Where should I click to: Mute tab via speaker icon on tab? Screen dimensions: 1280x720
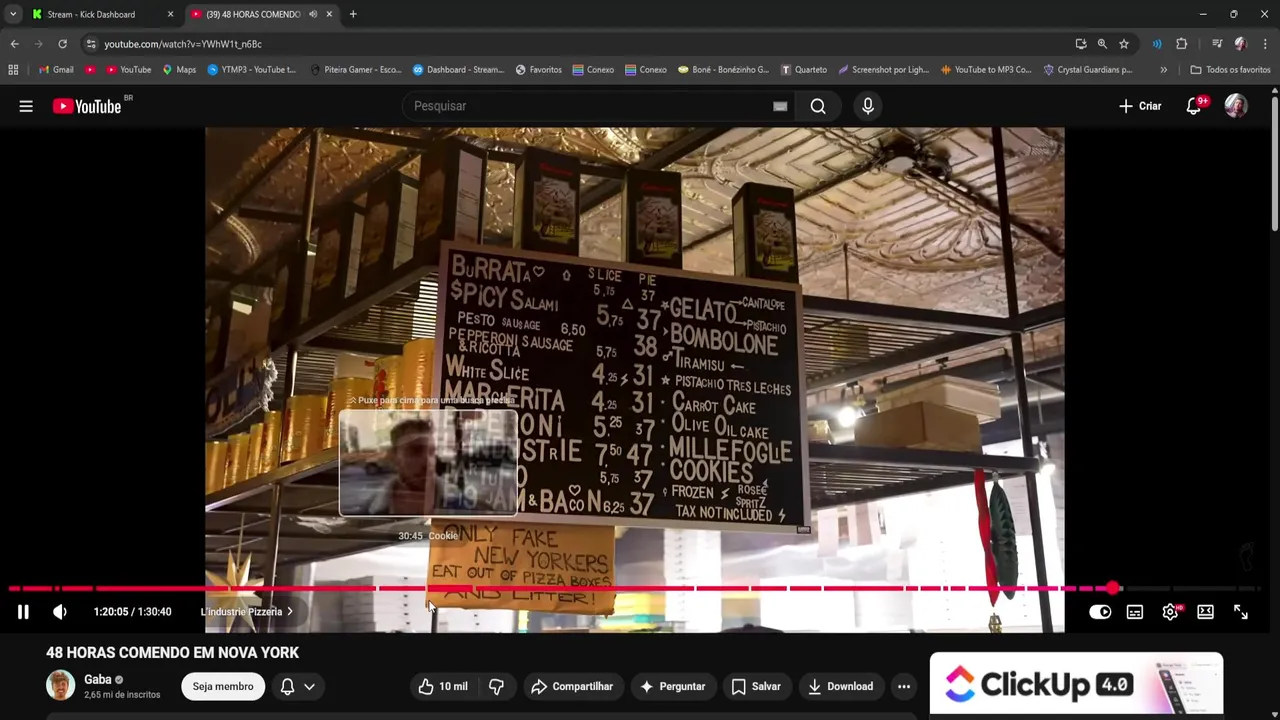pyautogui.click(x=313, y=14)
